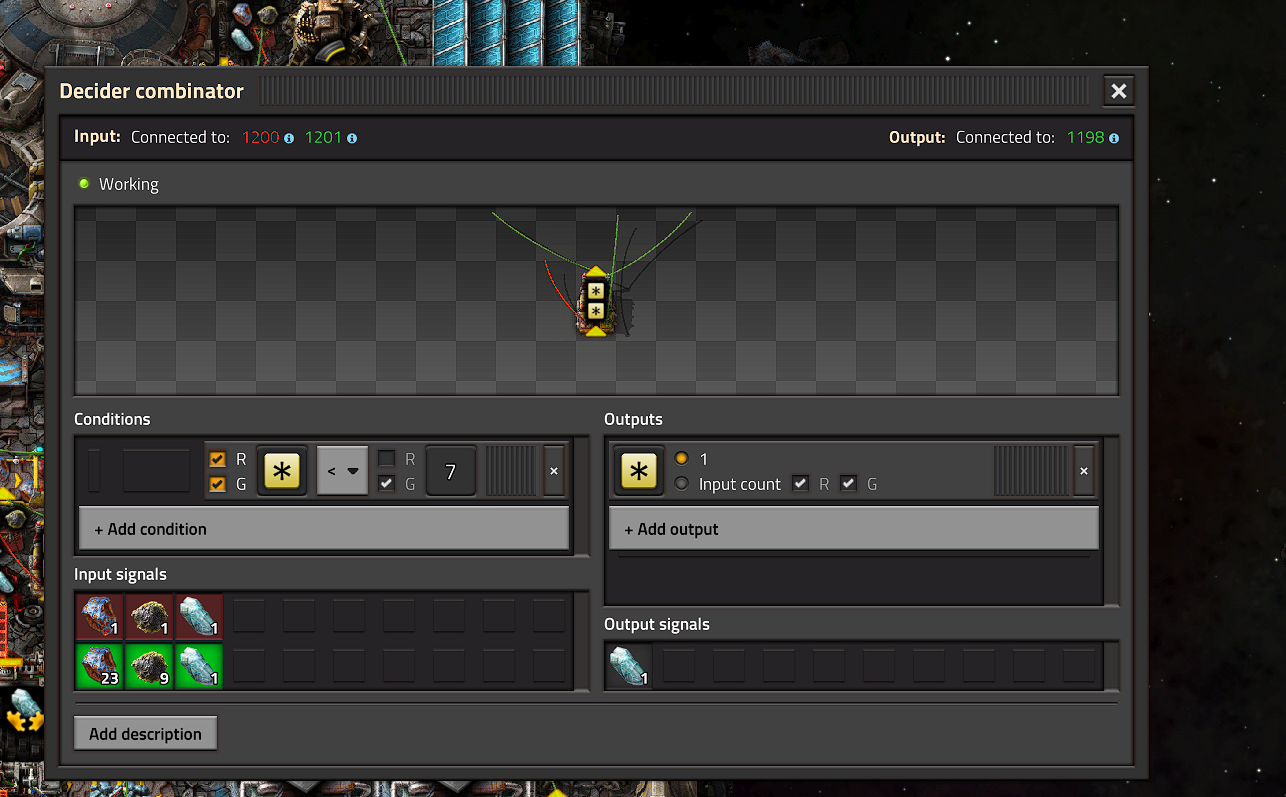This screenshot has height=797, width=1286.
Task: Toggle output Input count R checkbox
Action: [x=800, y=484]
